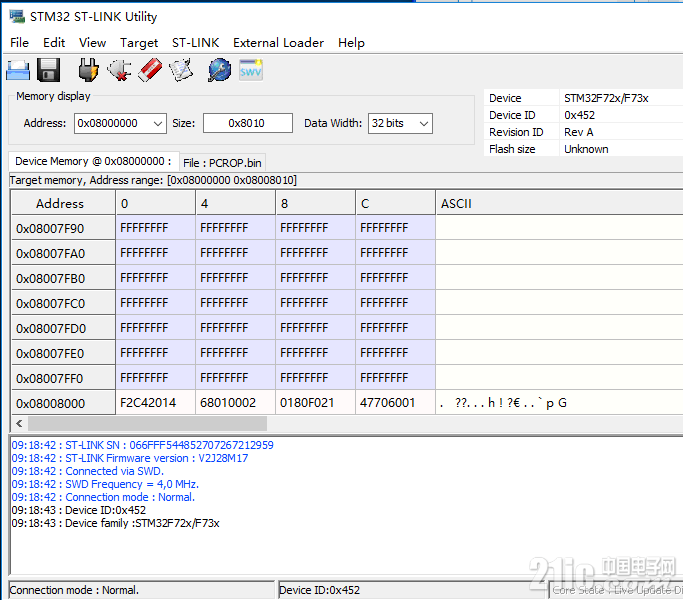Select row address 0x08007FE0

point(63,353)
